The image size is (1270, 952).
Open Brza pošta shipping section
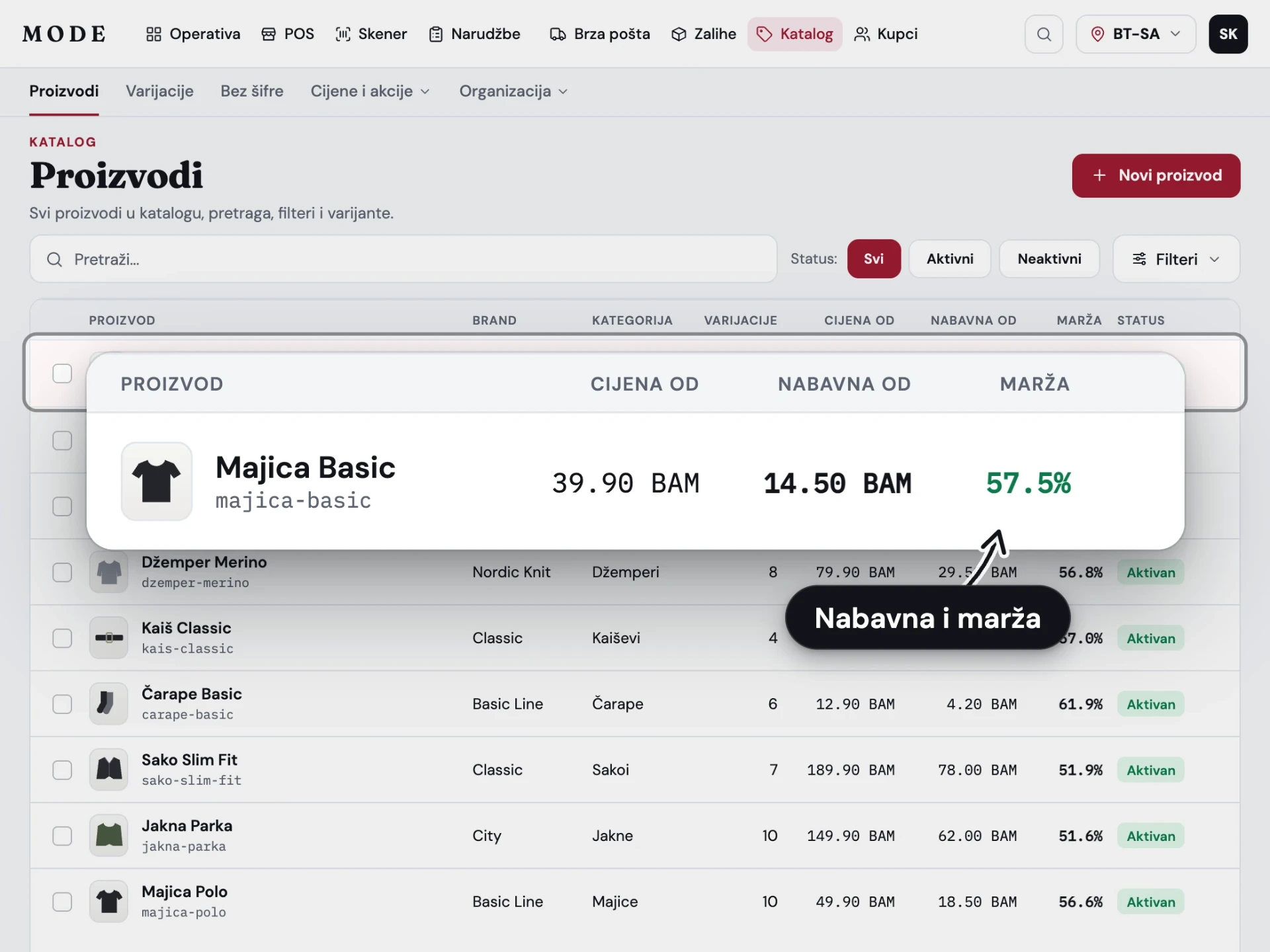(600, 34)
